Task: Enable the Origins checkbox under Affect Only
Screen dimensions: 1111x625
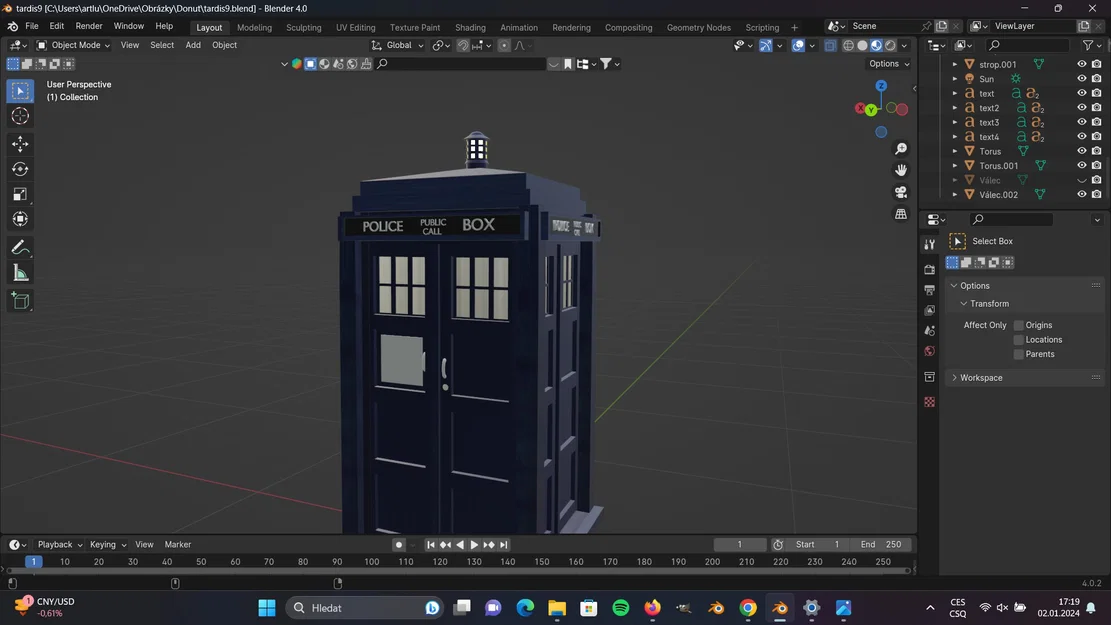Action: pyautogui.click(x=1019, y=325)
